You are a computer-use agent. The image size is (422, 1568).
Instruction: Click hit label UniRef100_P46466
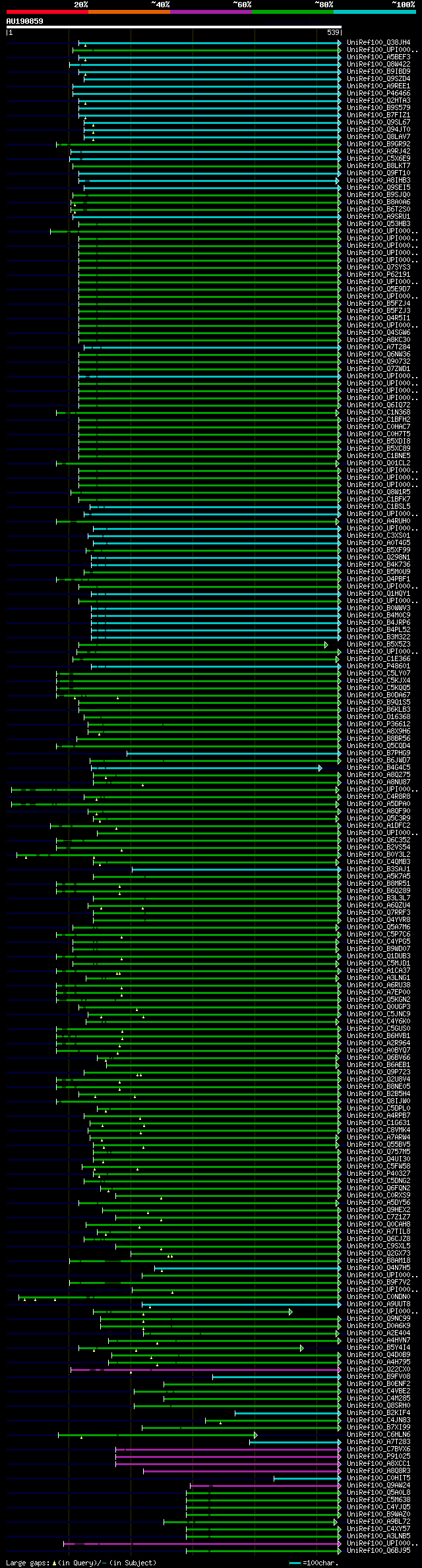click(378, 94)
